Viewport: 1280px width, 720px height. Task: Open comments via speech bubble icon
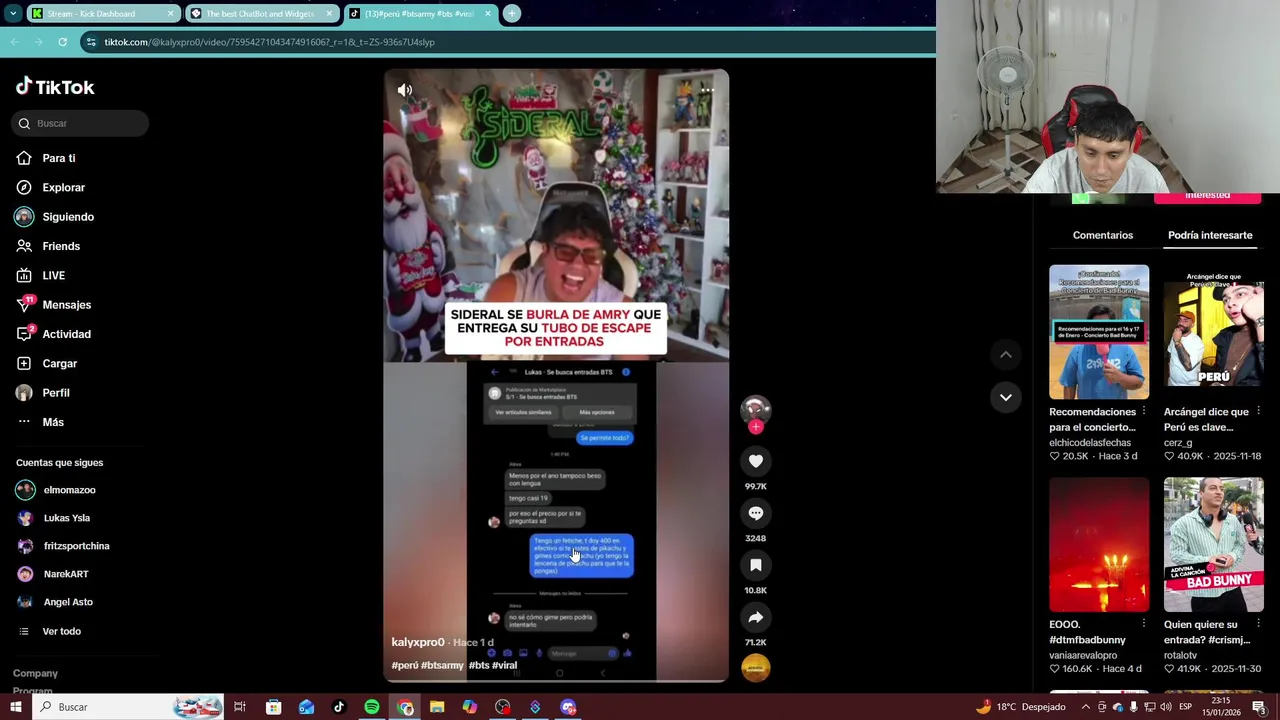pyautogui.click(x=756, y=513)
